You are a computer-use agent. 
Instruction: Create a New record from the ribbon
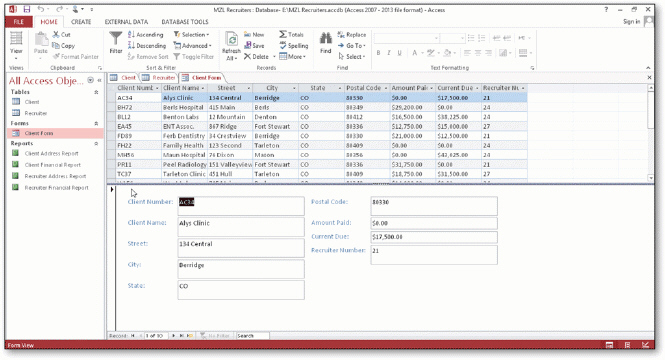[x=254, y=34]
